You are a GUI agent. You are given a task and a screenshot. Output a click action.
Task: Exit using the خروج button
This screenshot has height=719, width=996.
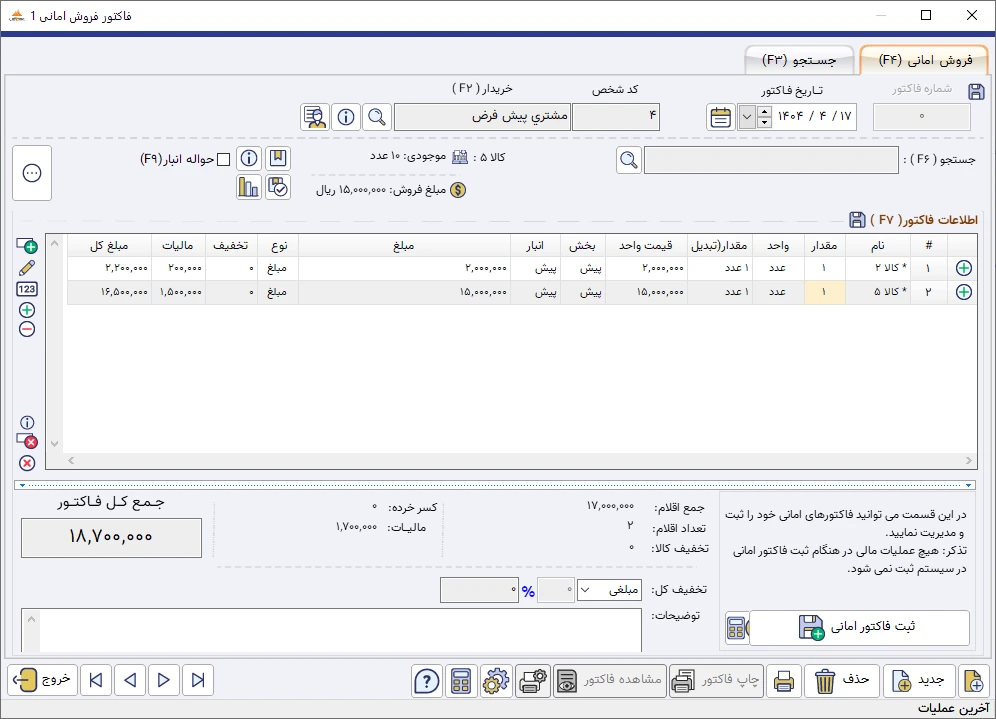[42, 680]
